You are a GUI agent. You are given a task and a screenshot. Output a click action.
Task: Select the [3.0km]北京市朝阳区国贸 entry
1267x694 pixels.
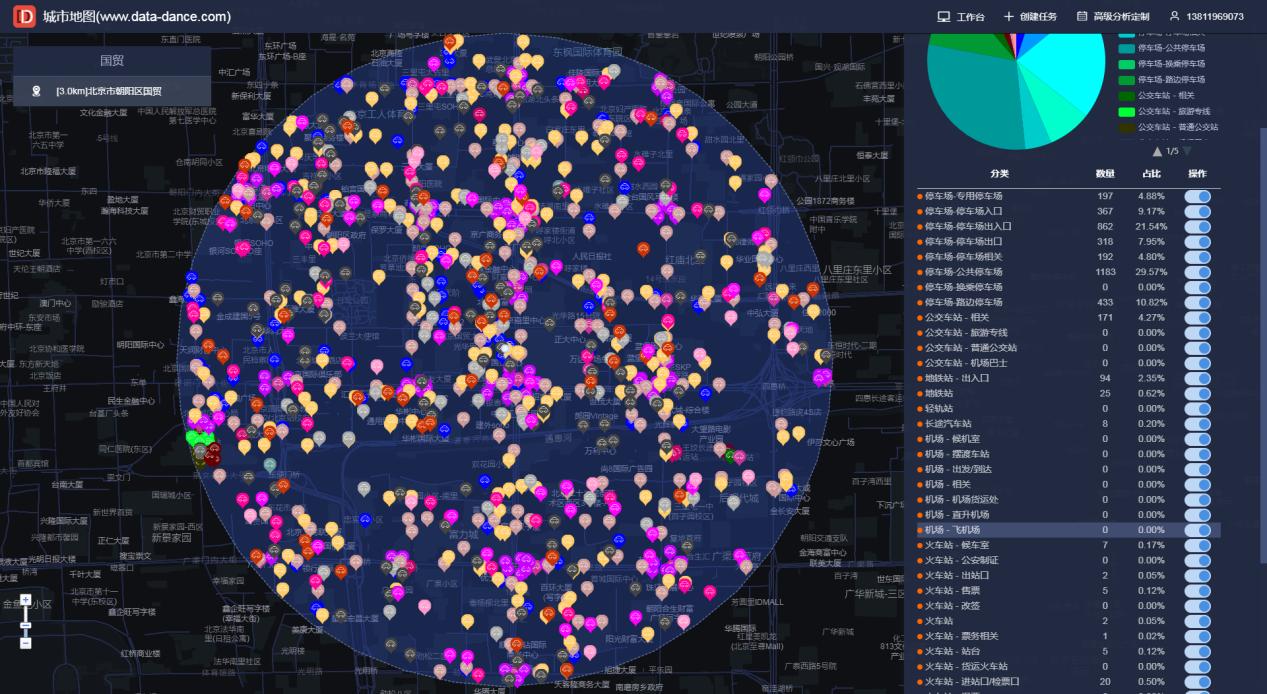[x=112, y=91]
